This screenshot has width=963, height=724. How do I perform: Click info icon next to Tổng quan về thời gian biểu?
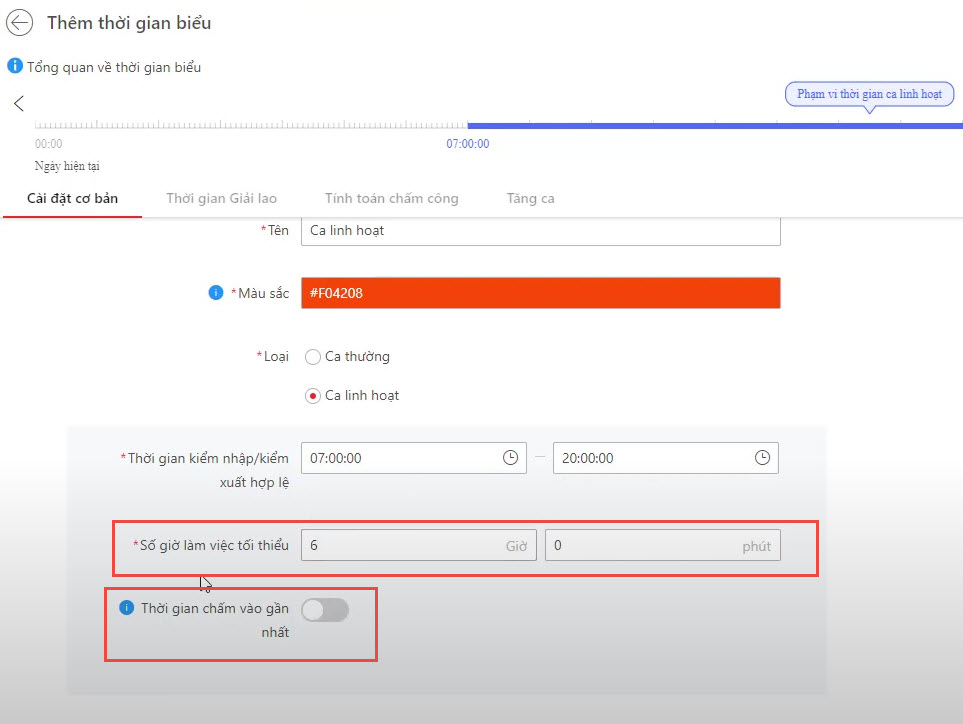point(15,66)
